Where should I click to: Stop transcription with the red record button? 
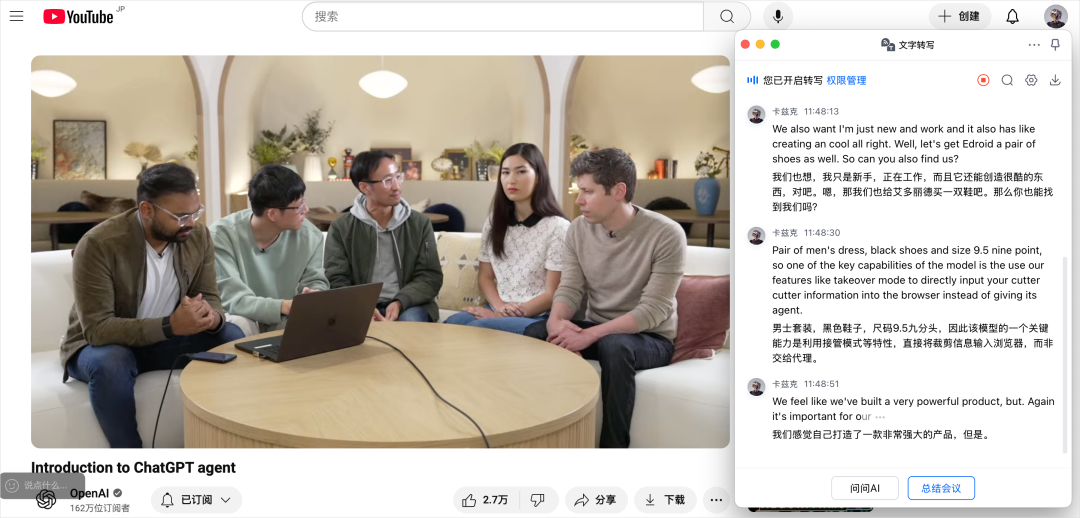[x=983, y=81]
